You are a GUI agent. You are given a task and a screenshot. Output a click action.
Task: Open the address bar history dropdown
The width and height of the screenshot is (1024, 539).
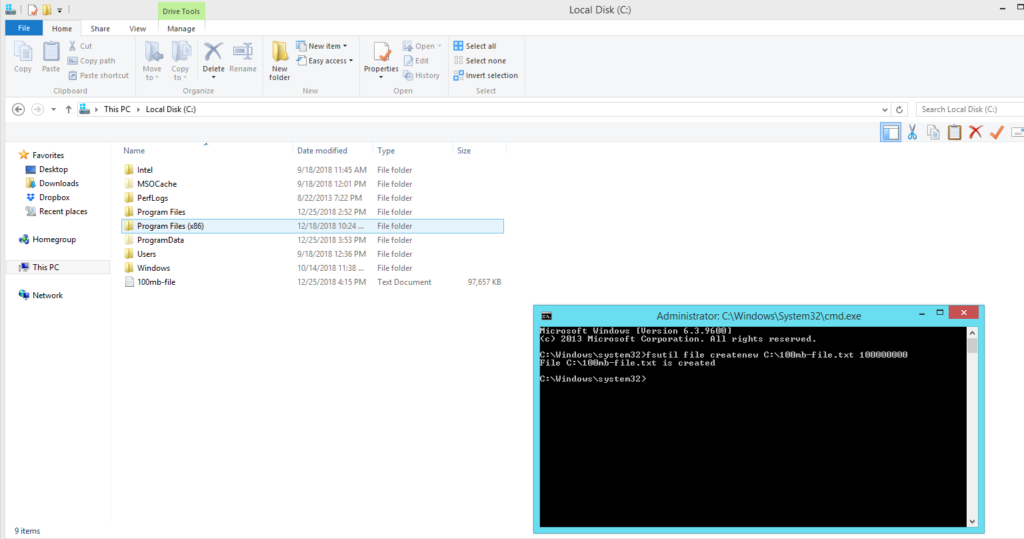tap(885, 109)
